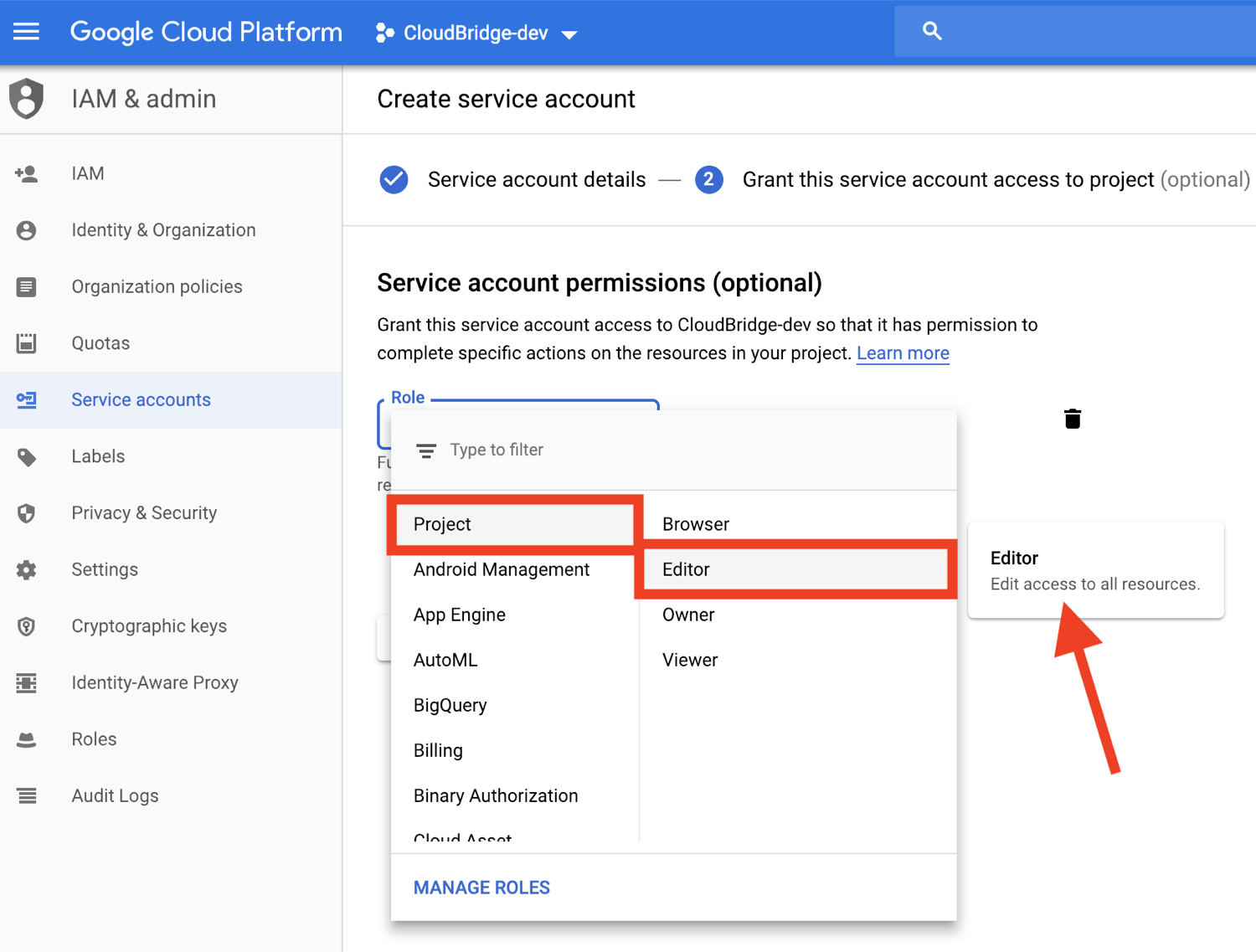The image size is (1256, 952).
Task: Click the Labels tag icon
Action: click(x=26, y=457)
